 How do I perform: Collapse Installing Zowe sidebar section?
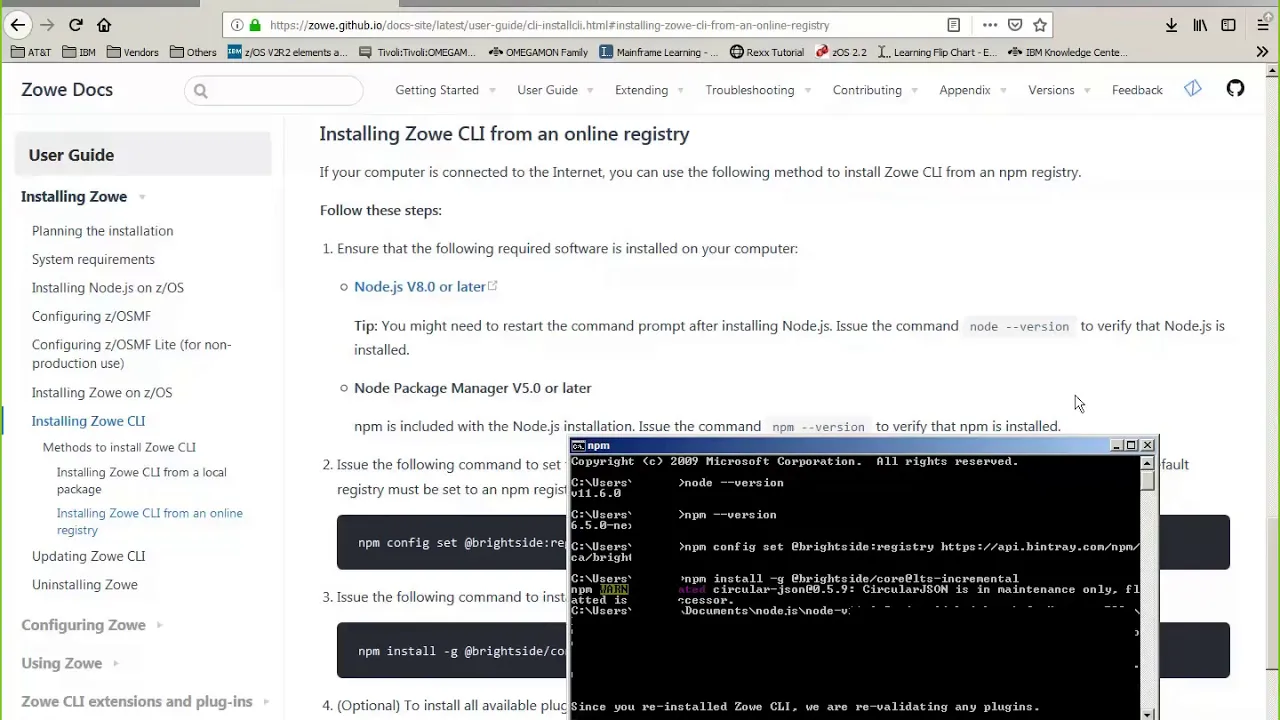(x=84, y=197)
